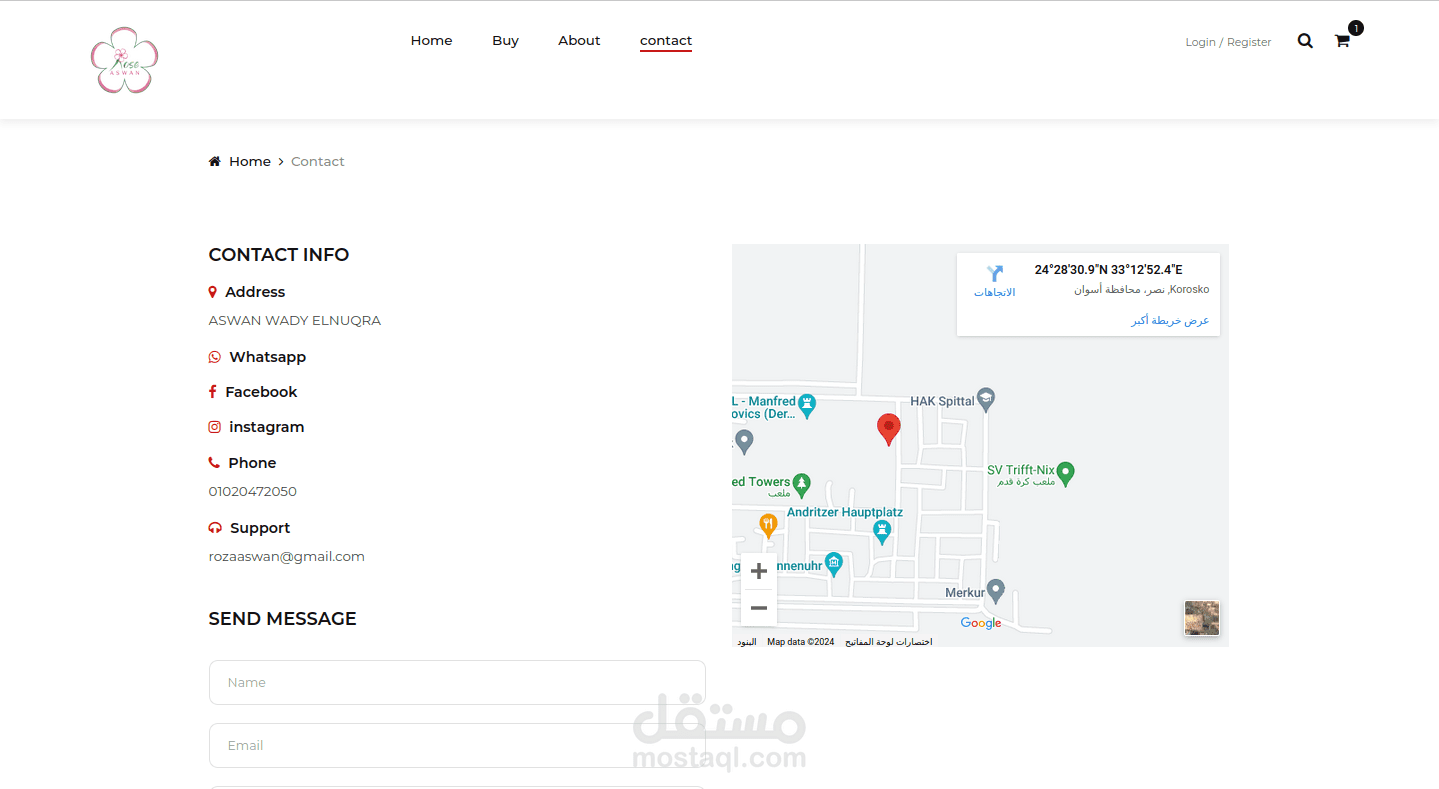This screenshot has height=789, width=1439.
Task: Click the Roza Aswan flower logo
Action: tap(124, 60)
